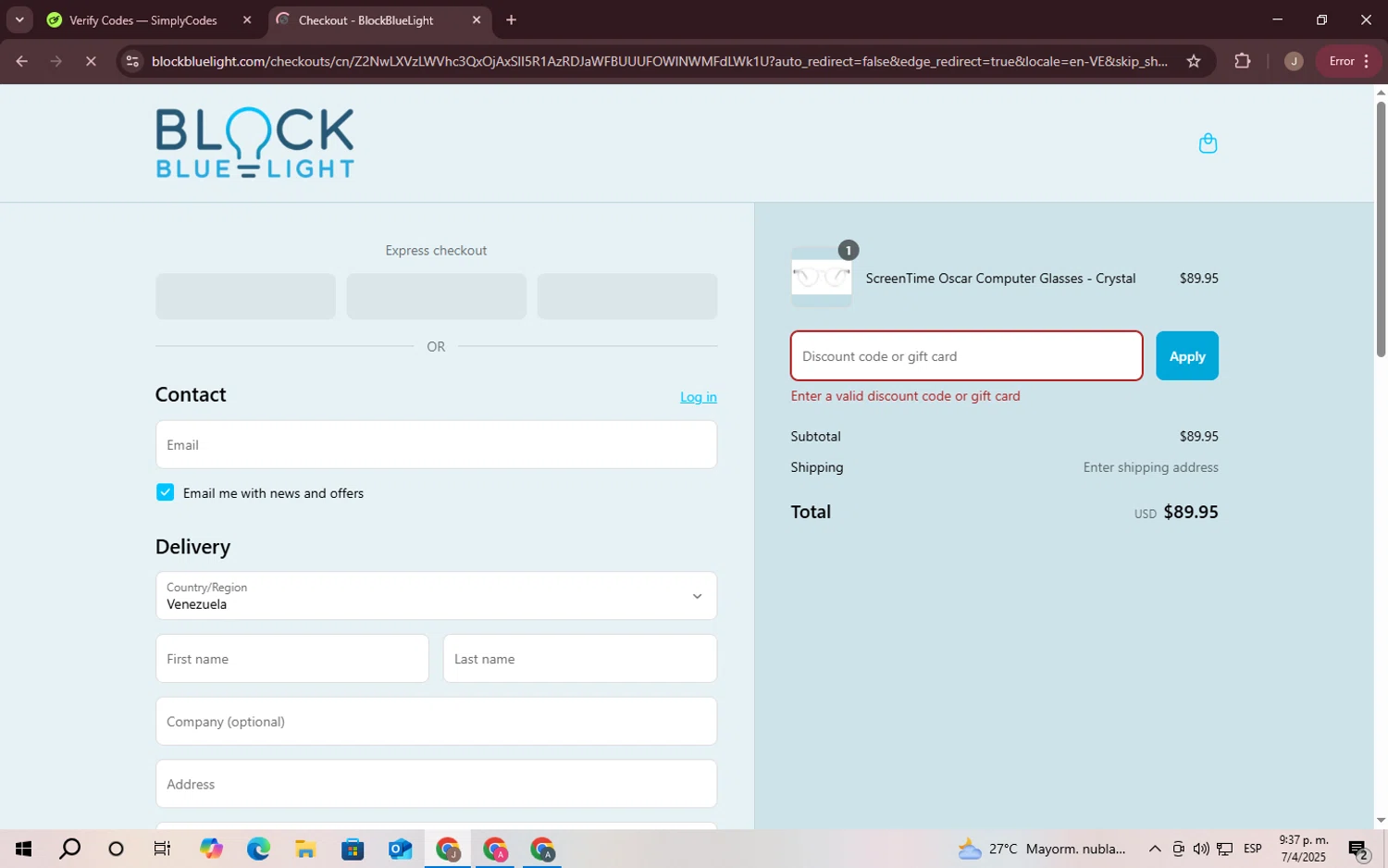Image resolution: width=1388 pixels, height=868 pixels.
Task: Open the Chrome extensions puzzle icon
Action: coord(1243,61)
